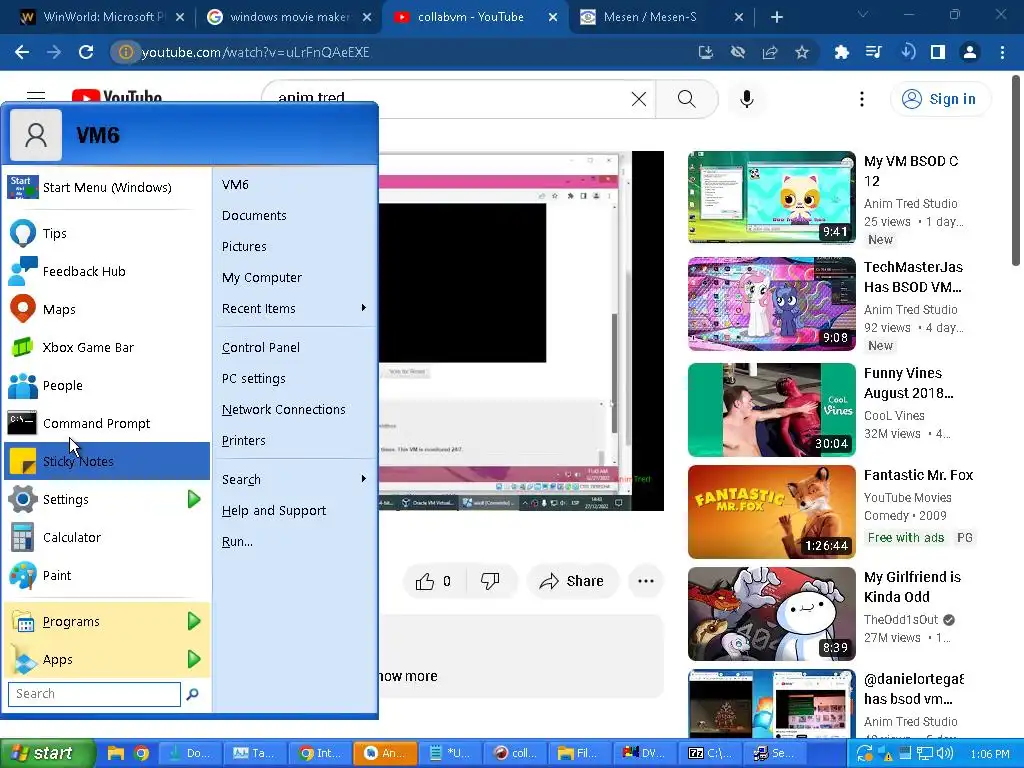
Task: Open Calculator app
Action: [107, 537]
